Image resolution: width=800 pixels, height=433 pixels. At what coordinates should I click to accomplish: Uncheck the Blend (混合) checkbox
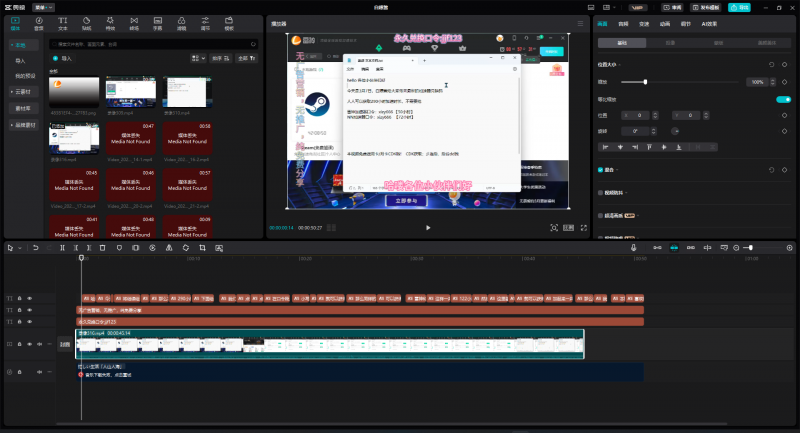599,169
